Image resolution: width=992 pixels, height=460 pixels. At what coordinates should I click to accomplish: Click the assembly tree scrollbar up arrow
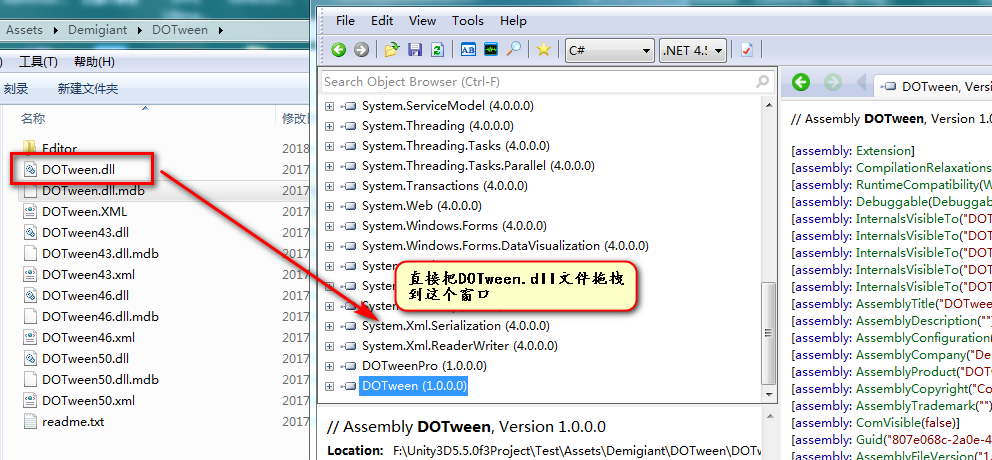click(x=768, y=105)
